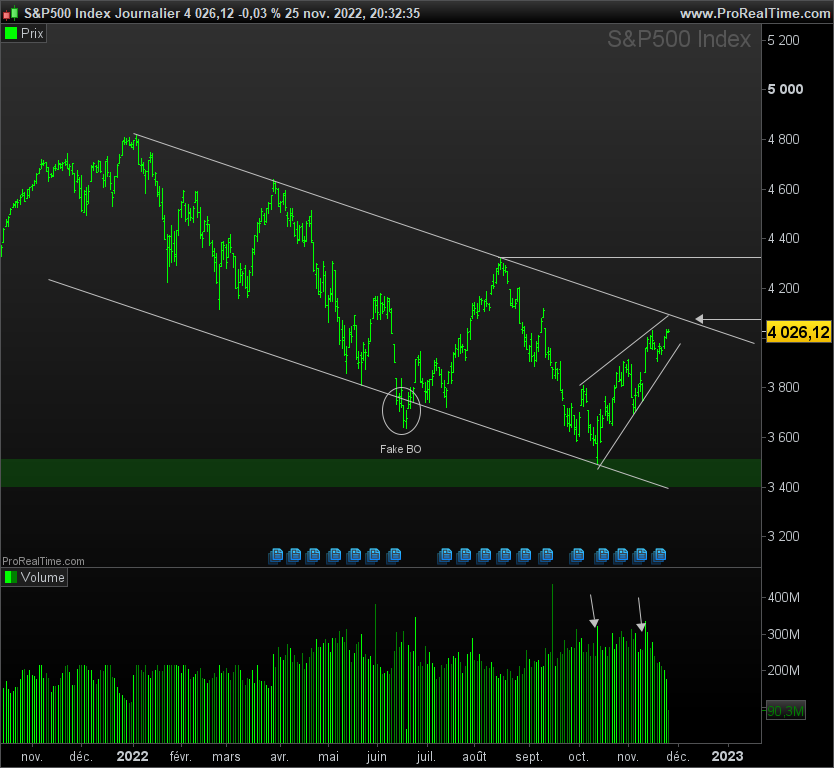Viewport: 834px width, 768px height.
Task: Open the twelfth news document icon from left
Action: pos(524,556)
